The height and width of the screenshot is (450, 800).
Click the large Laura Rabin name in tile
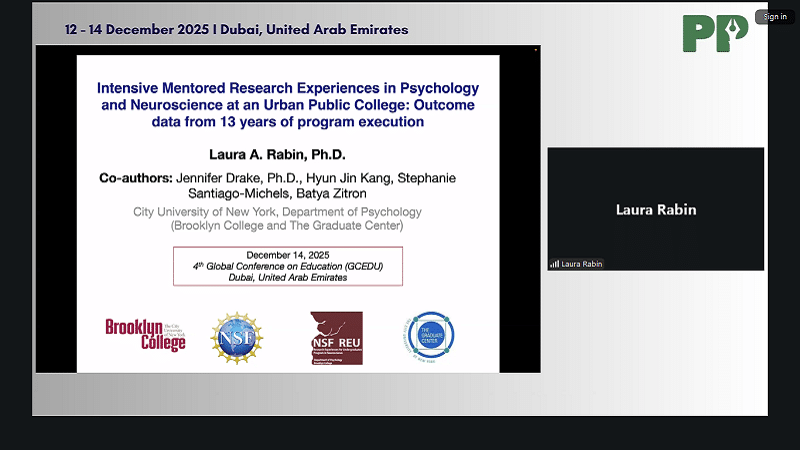pyautogui.click(x=655, y=210)
